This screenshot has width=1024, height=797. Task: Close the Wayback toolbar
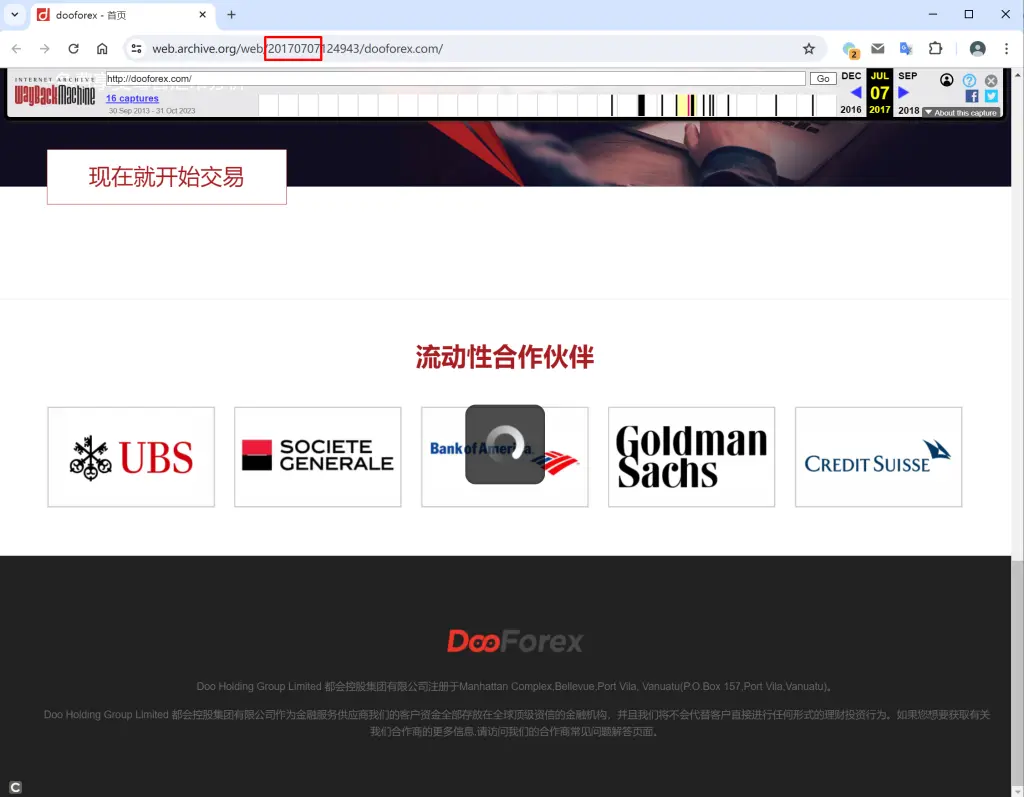click(x=991, y=80)
